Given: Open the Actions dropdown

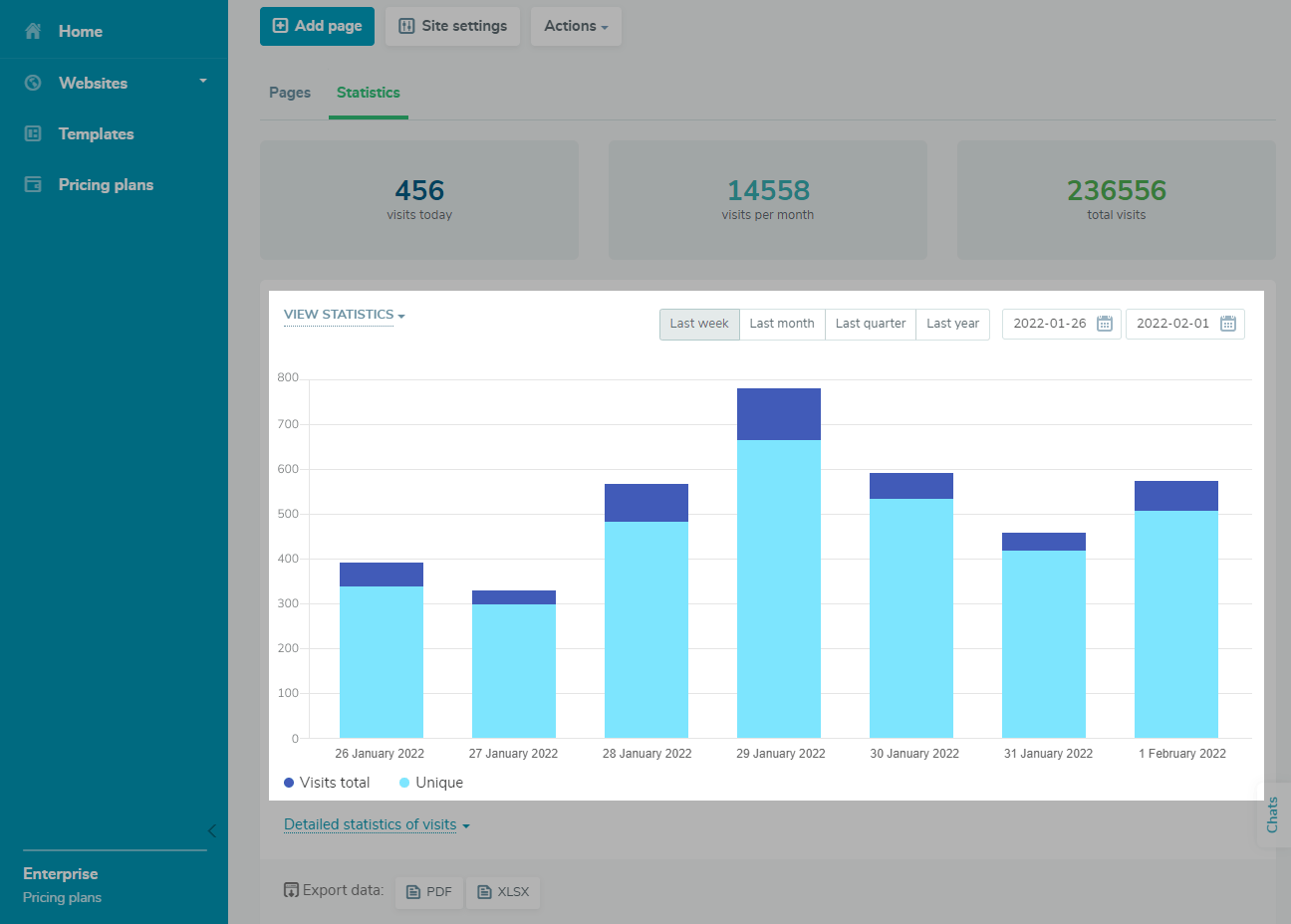Looking at the screenshot, I should click(576, 26).
